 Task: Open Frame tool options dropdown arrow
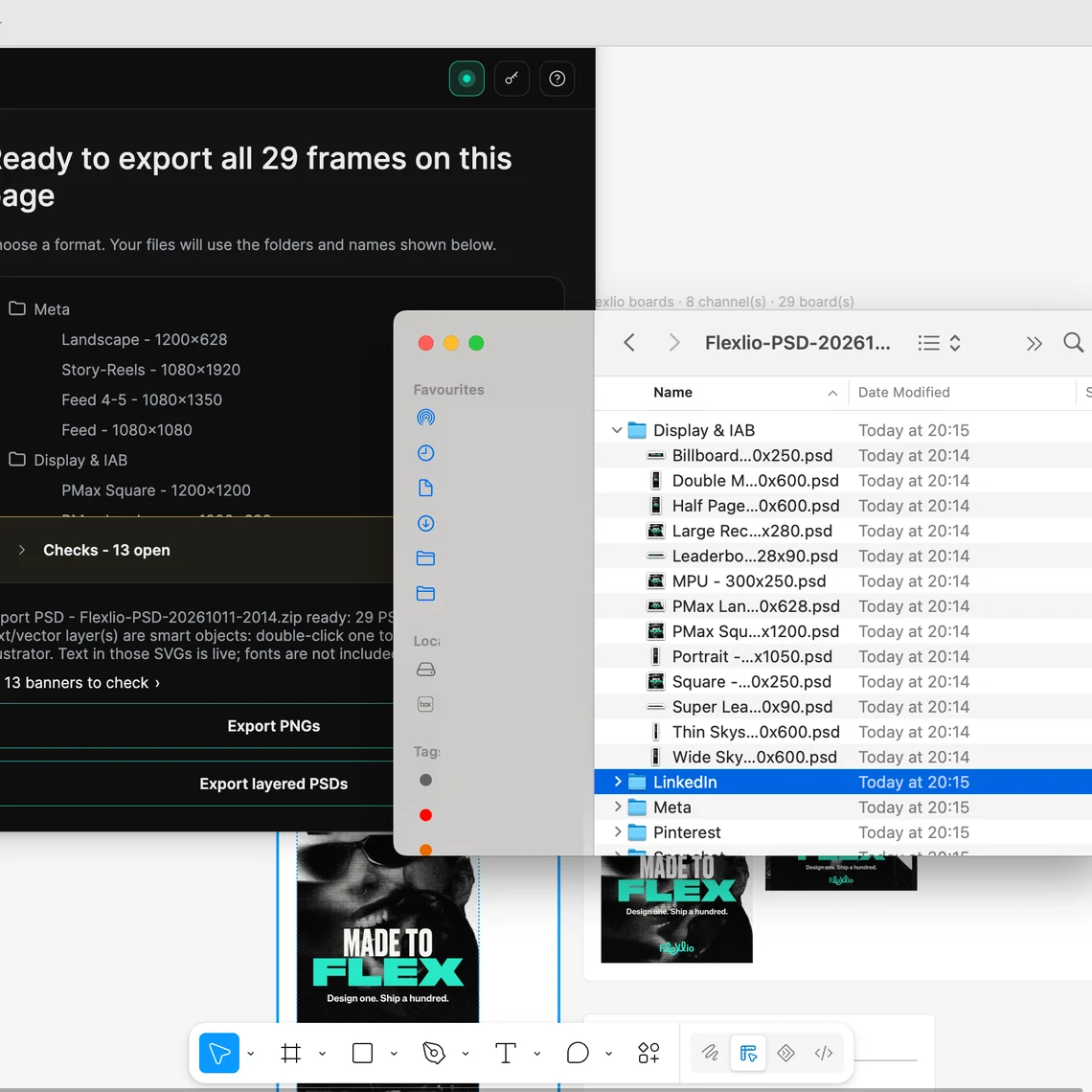click(322, 1054)
